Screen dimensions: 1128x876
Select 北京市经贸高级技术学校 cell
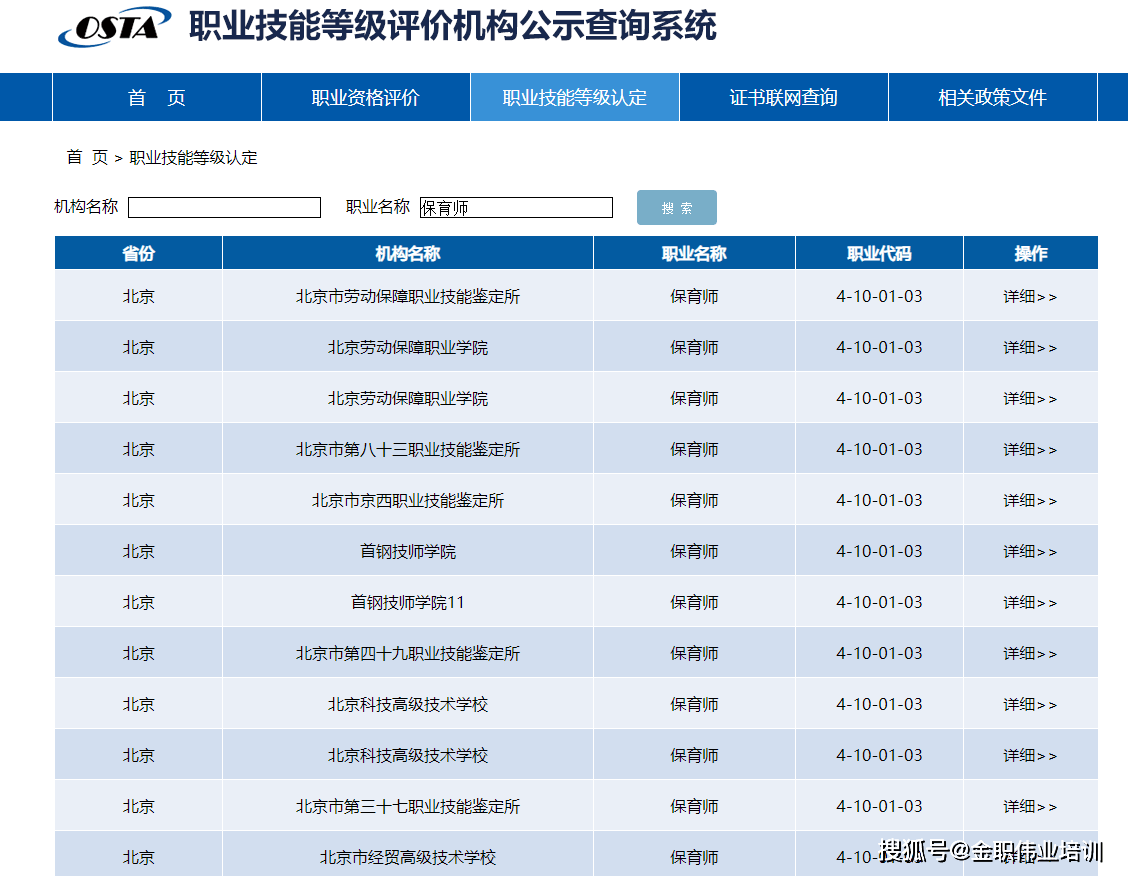pyautogui.click(x=408, y=855)
